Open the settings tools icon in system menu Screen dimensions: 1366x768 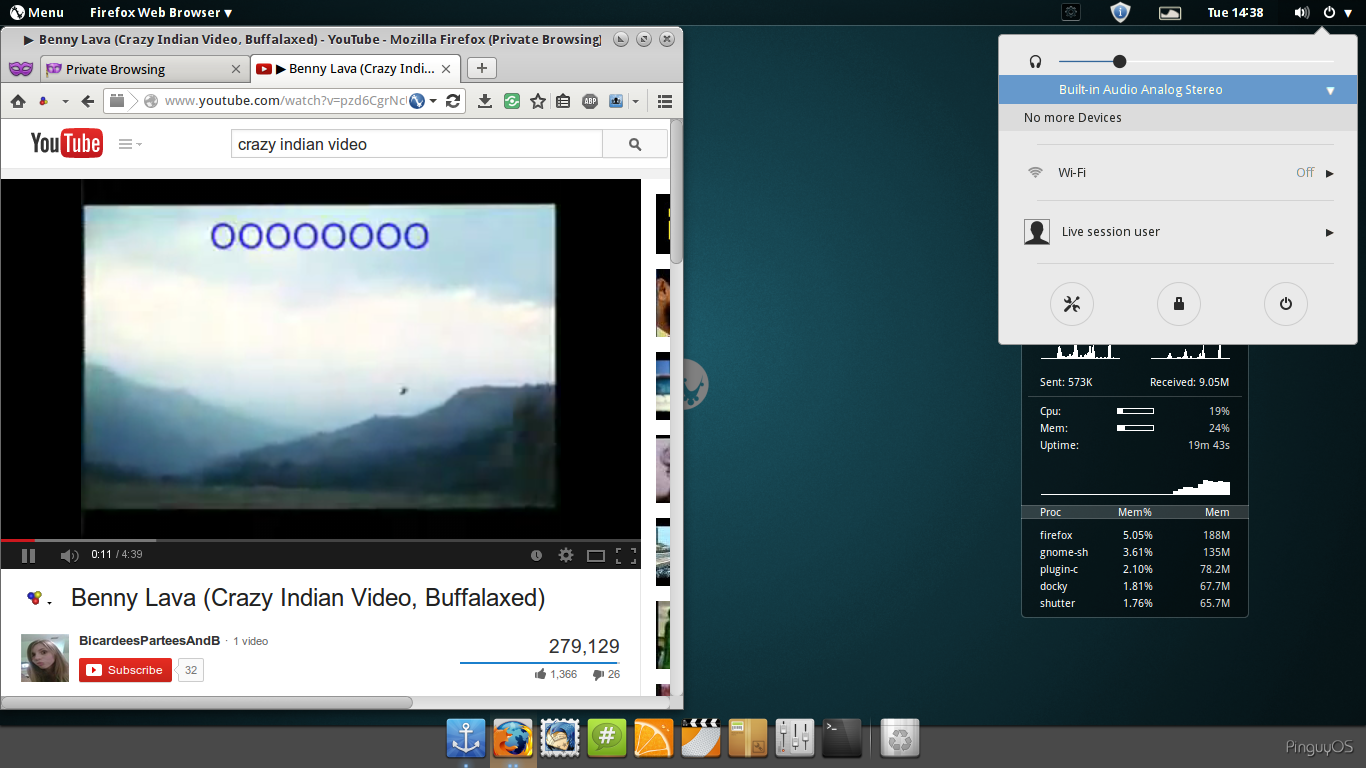[1072, 304]
